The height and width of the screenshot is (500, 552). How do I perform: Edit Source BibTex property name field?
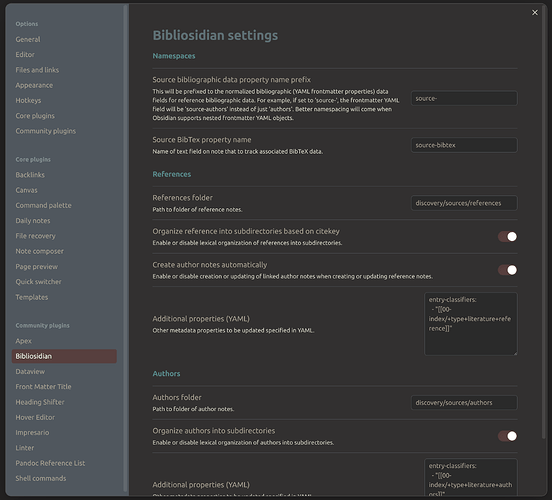464,145
